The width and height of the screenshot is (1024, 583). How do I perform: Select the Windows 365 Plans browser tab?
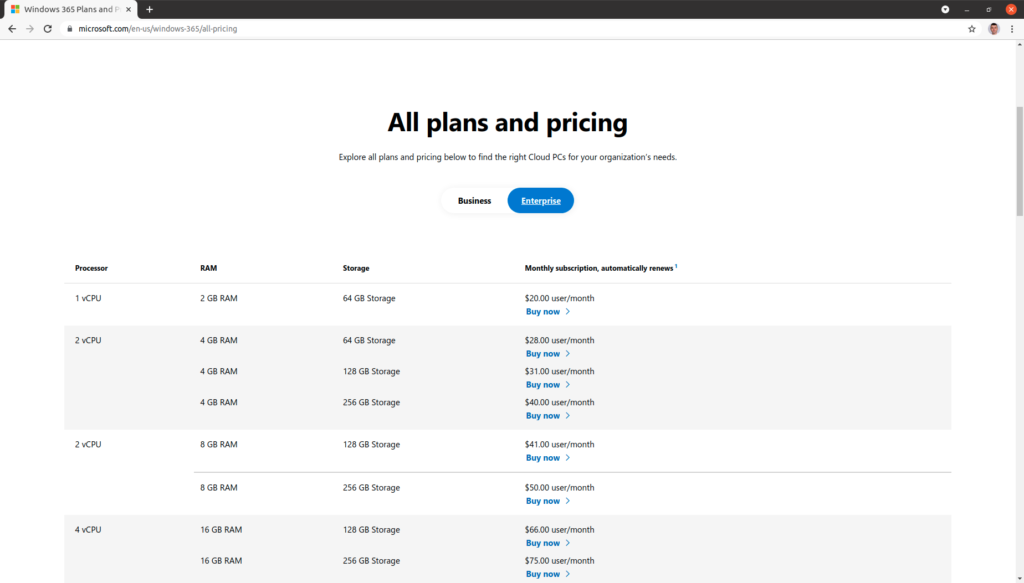point(71,10)
